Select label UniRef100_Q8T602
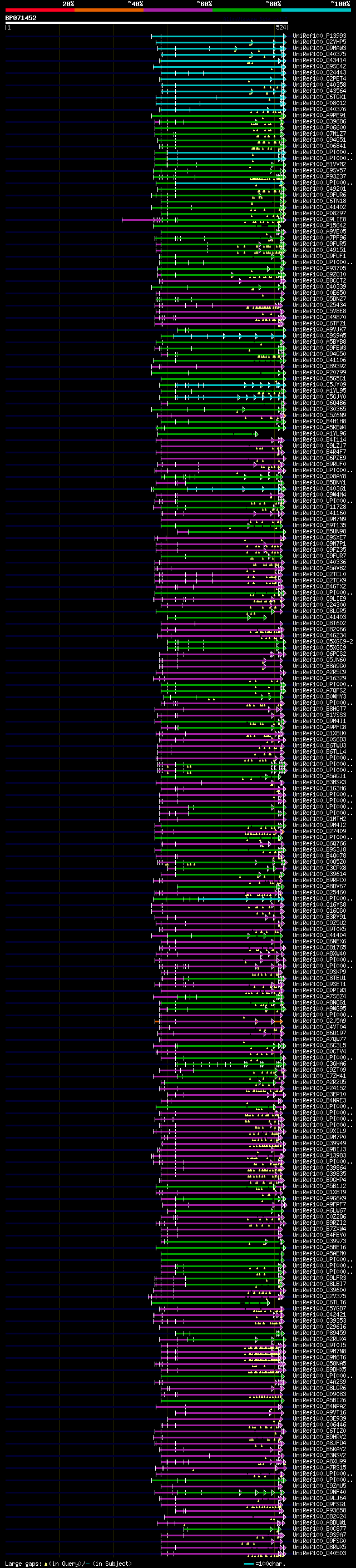Viewport: 356px width, 1568px height. [319, 624]
